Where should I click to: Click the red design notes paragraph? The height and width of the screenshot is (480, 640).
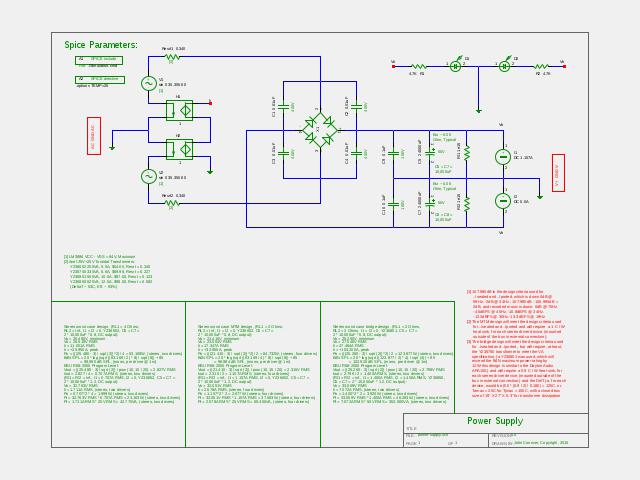click(516, 344)
